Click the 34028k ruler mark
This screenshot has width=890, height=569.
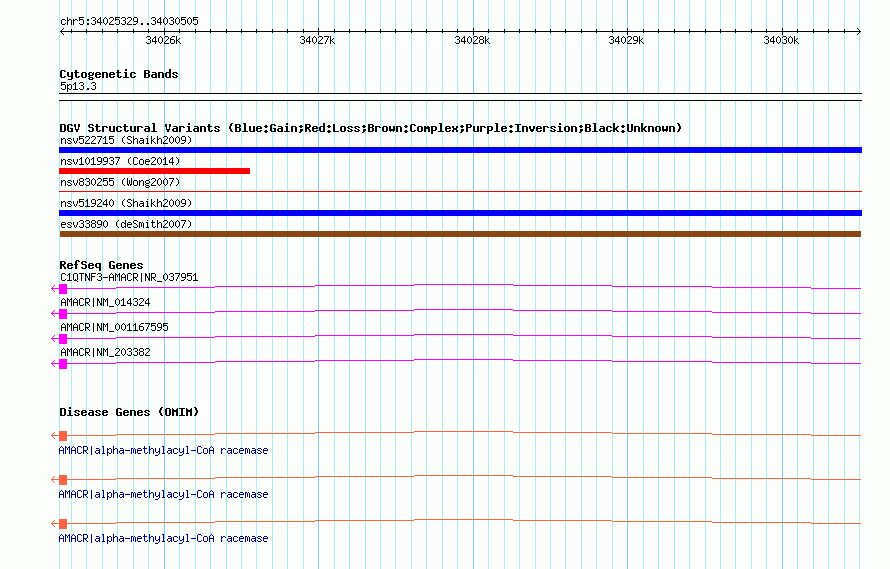pyautogui.click(x=472, y=40)
